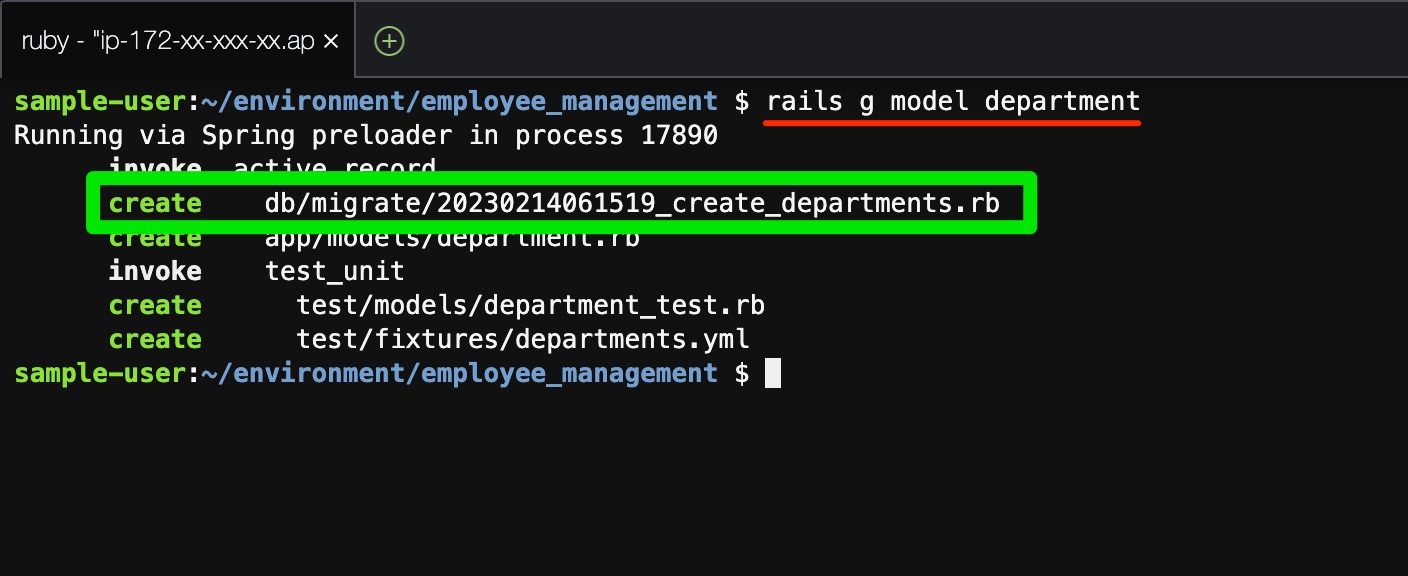The width and height of the screenshot is (1408, 576).
Task: Open a new tab with the plus icon
Action: click(388, 41)
